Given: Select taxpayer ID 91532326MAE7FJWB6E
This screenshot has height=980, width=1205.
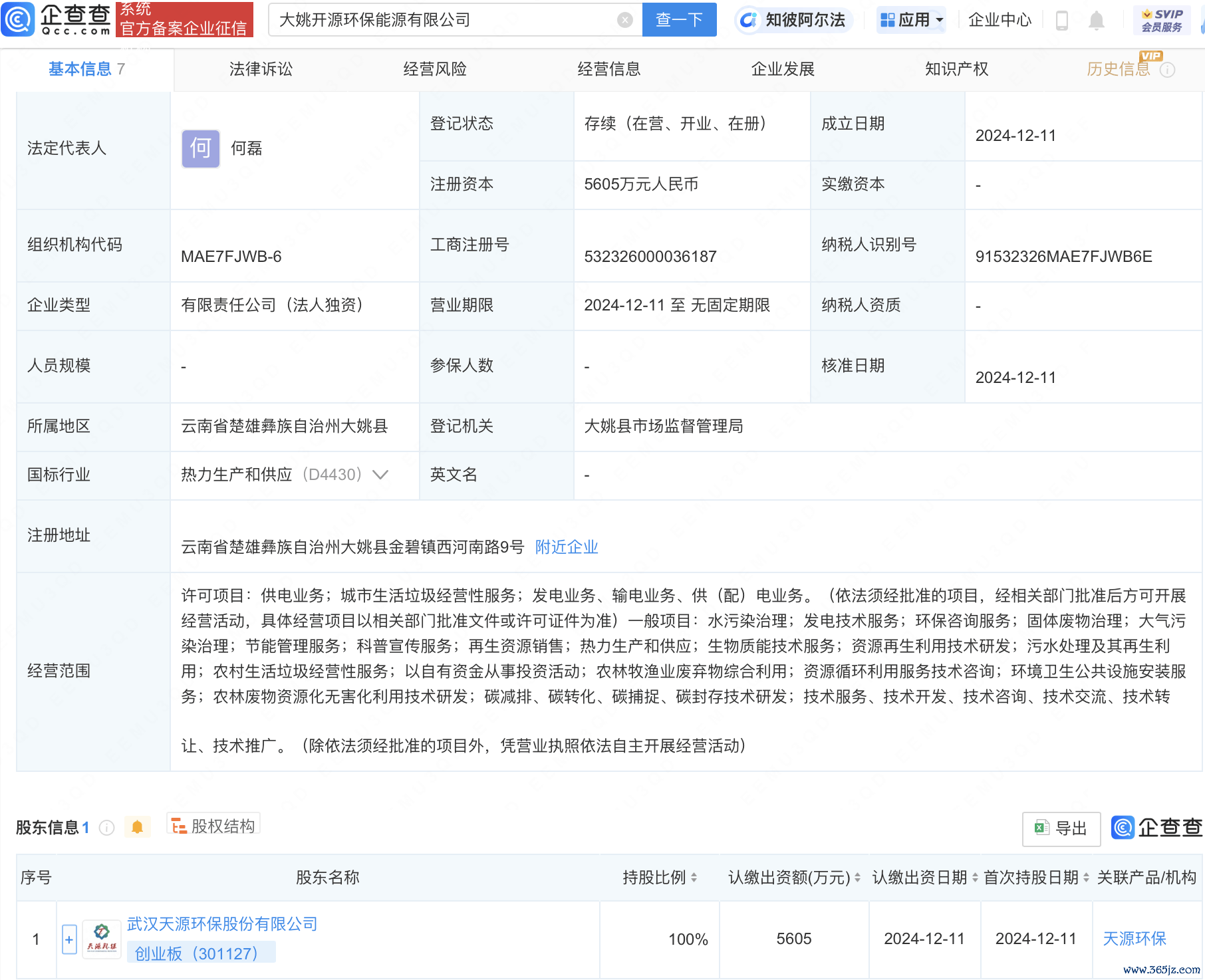Looking at the screenshot, I should [1063, 257].
